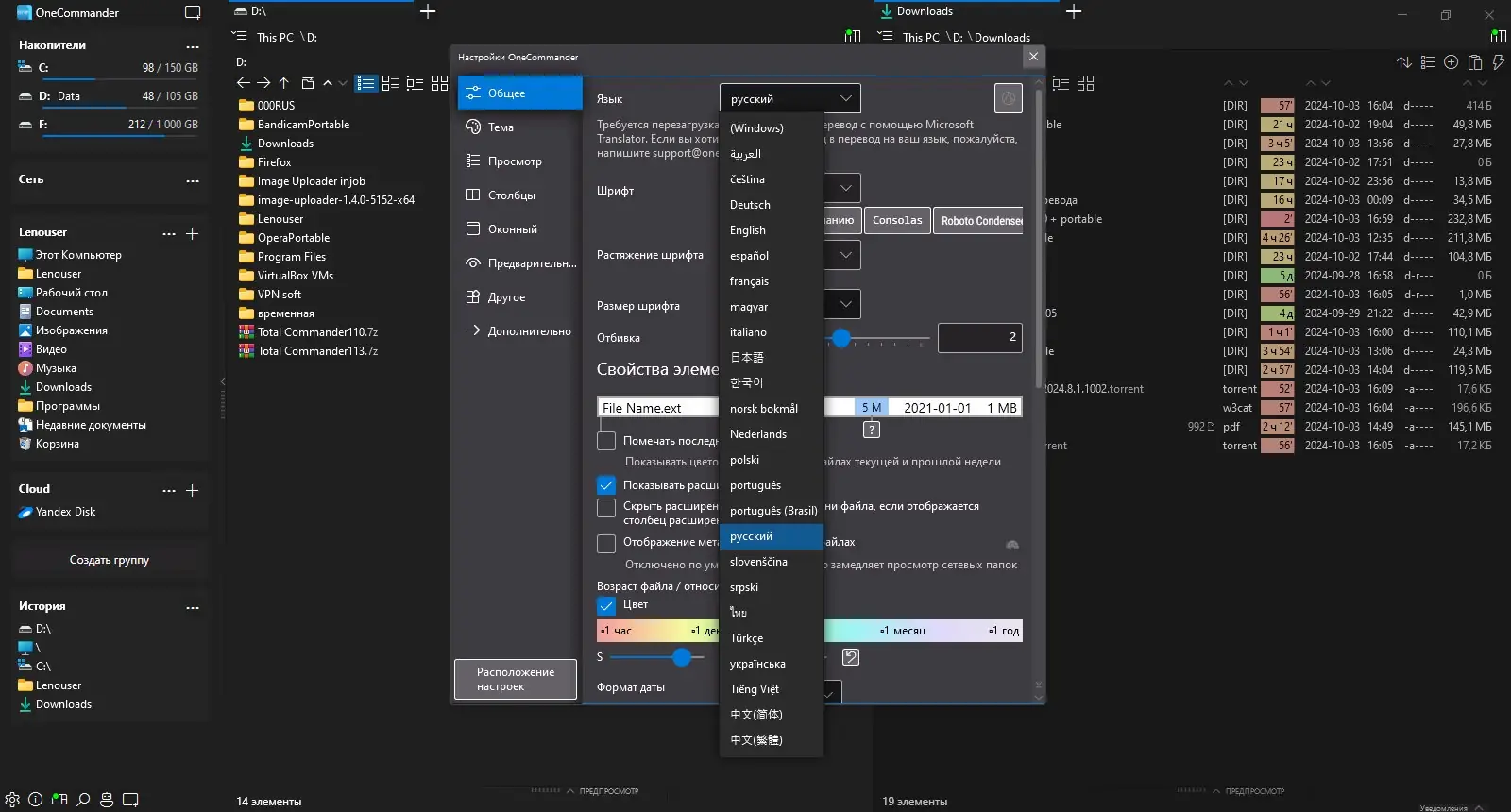Click sort arrows icon in right pane
Screen dimensions: 1511x812
pyautogui.click(x=1404, y=62)
